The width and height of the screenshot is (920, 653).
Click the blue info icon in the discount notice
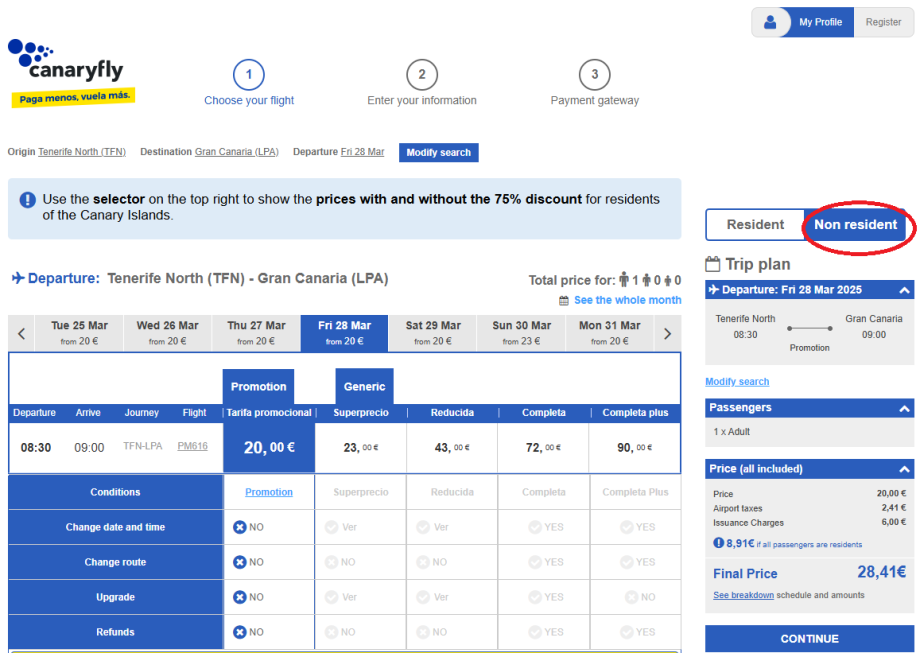pos(27,200)
